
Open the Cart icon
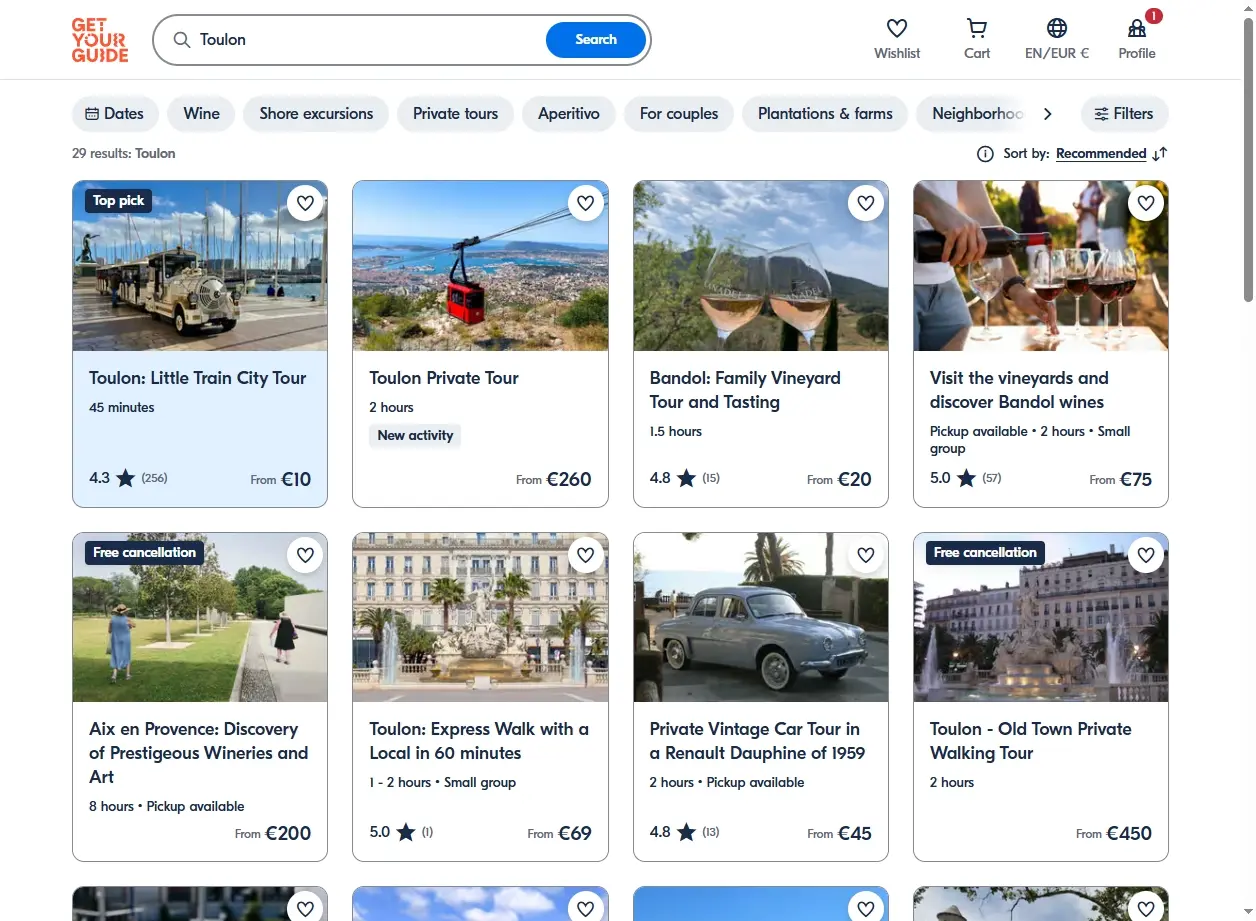977,28
